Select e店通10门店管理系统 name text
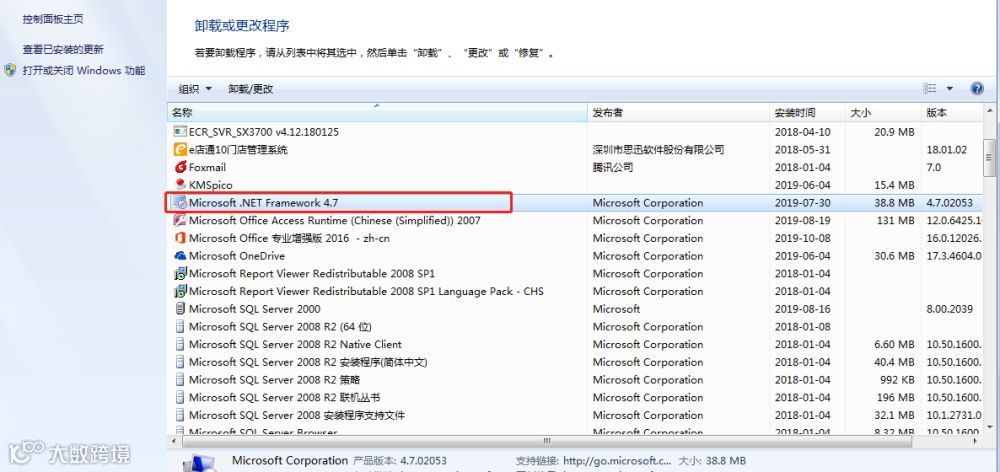1000x472 pixels. click(x=238, y=150)
